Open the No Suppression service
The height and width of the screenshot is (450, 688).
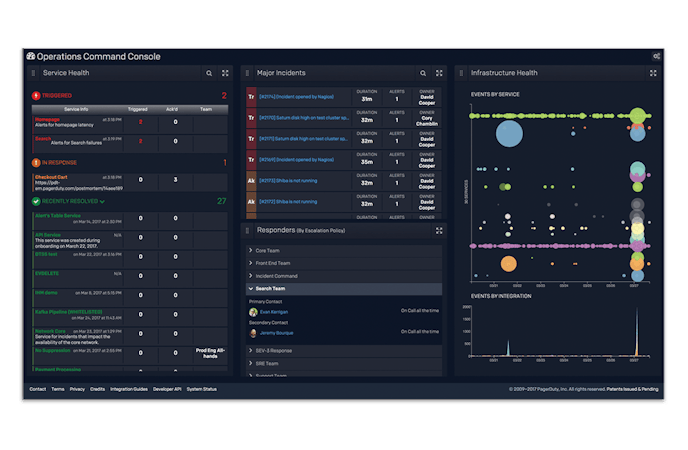click(x=52, y=350)
